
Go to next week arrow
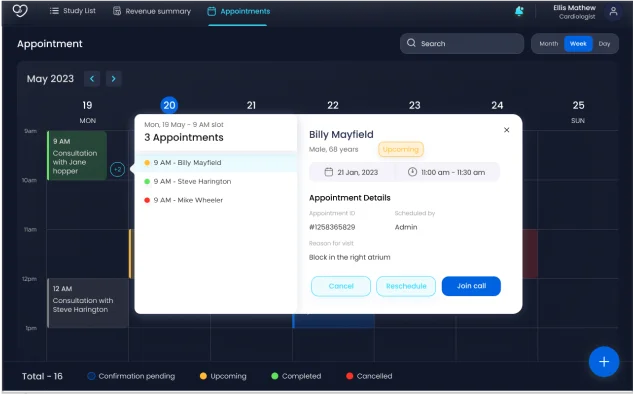tap(113, 79)
